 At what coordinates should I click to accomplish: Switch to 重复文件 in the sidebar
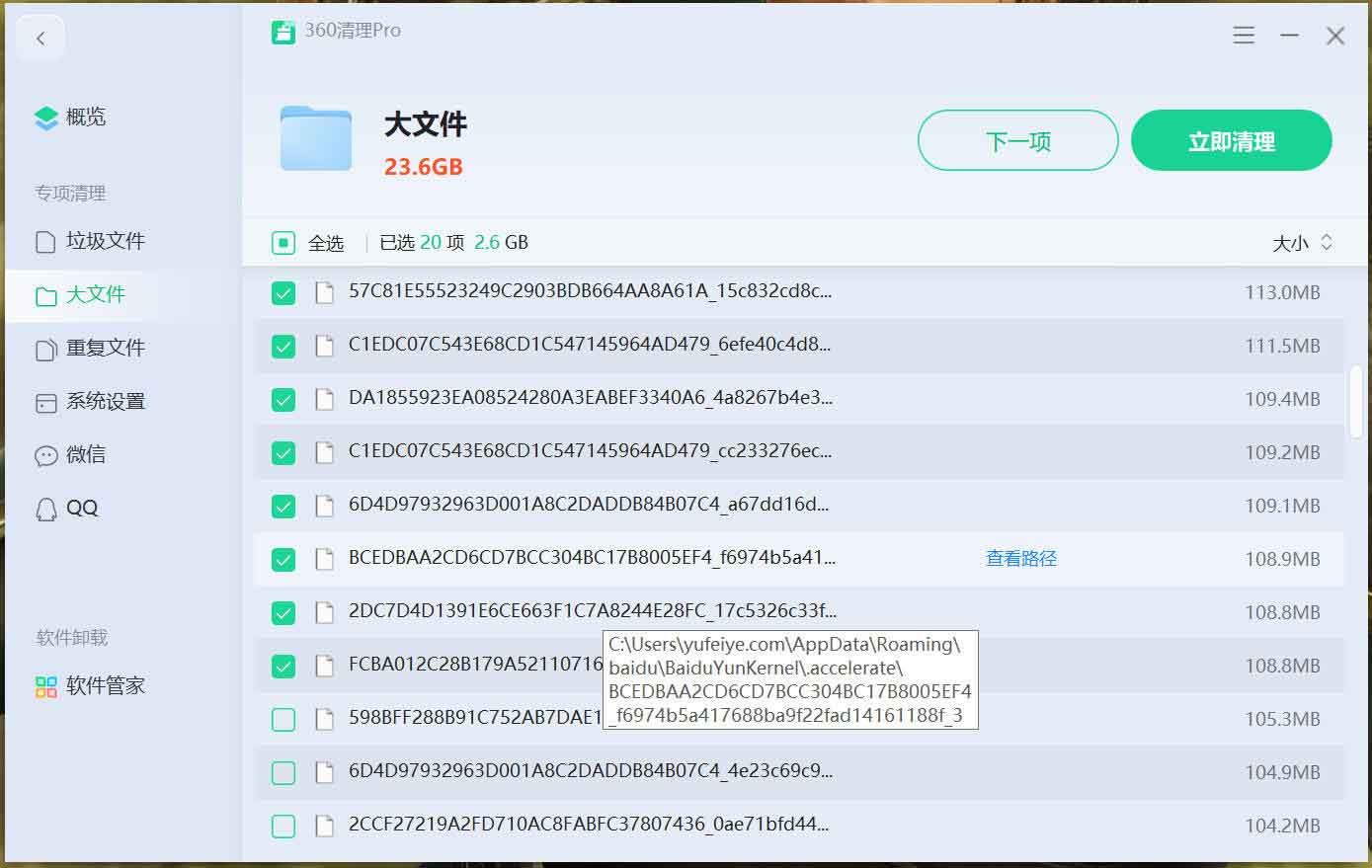point(105,348)
